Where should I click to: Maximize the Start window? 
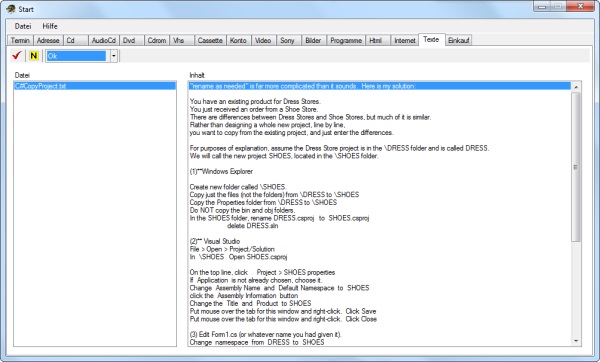[x=558, y=7]
